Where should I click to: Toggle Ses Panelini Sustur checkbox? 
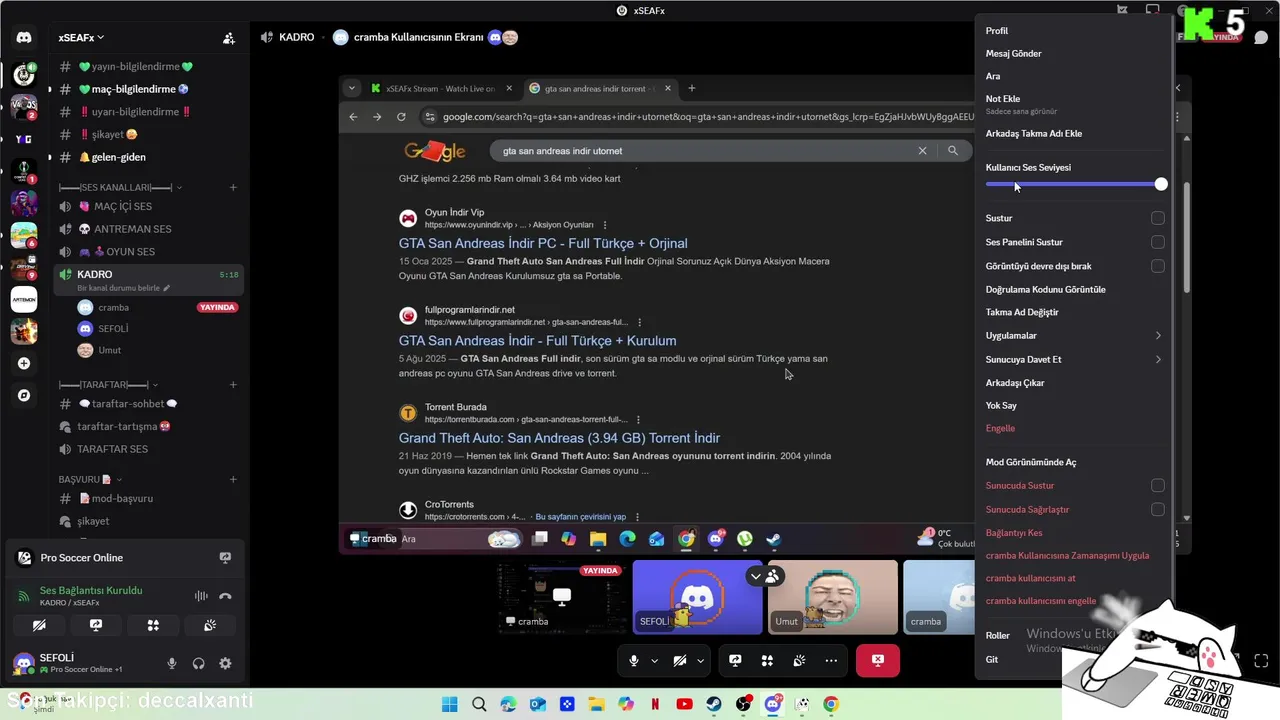tap(1157, 242)
